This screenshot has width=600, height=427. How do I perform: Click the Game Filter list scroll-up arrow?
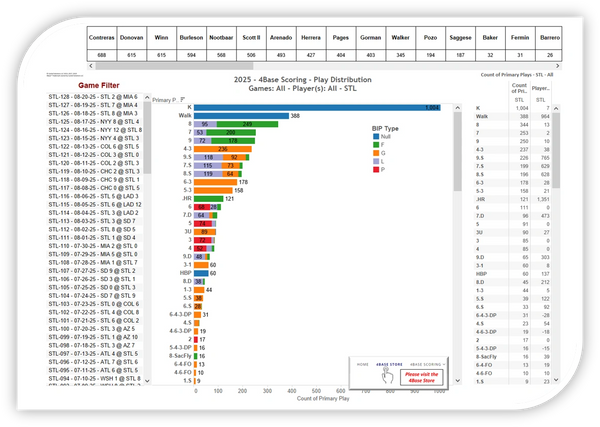pos(147,98)
